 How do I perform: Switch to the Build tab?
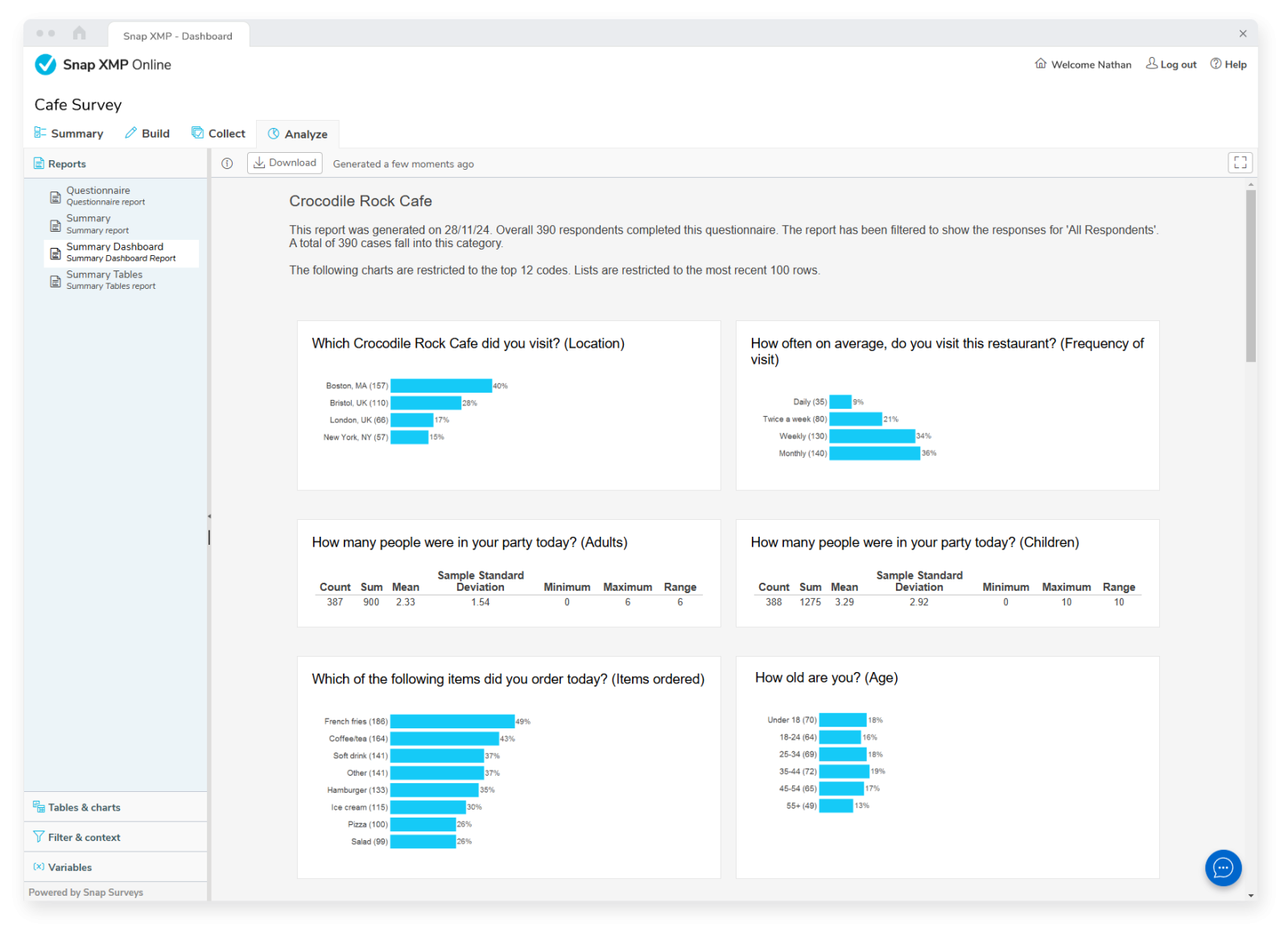[147, 134]
